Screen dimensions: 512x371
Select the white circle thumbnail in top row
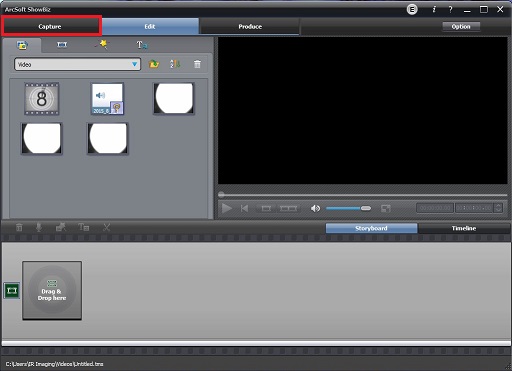click(174, 99)
